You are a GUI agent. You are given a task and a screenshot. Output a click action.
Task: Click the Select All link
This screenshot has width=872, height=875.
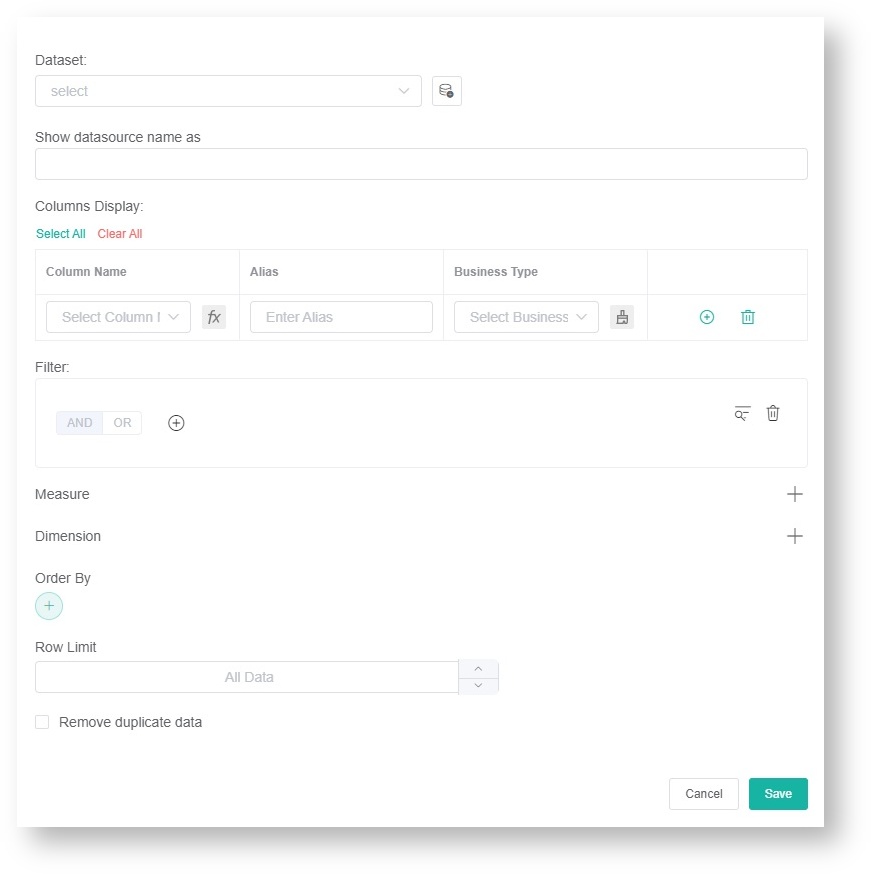[60, 233]
